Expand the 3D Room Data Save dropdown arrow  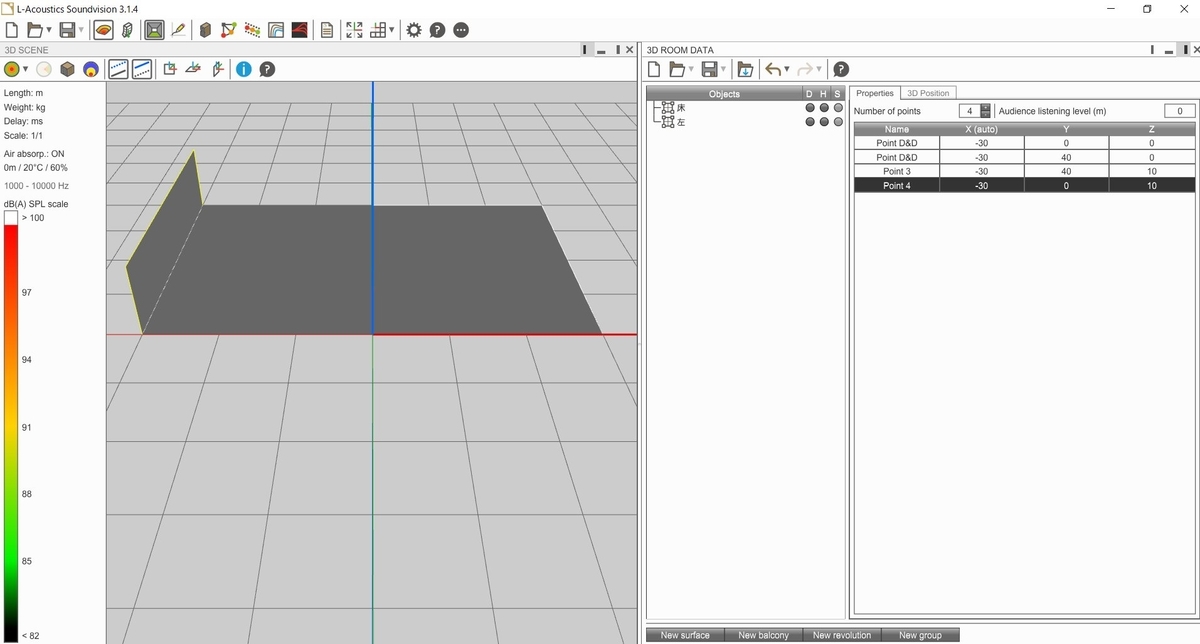pos(724,70)
